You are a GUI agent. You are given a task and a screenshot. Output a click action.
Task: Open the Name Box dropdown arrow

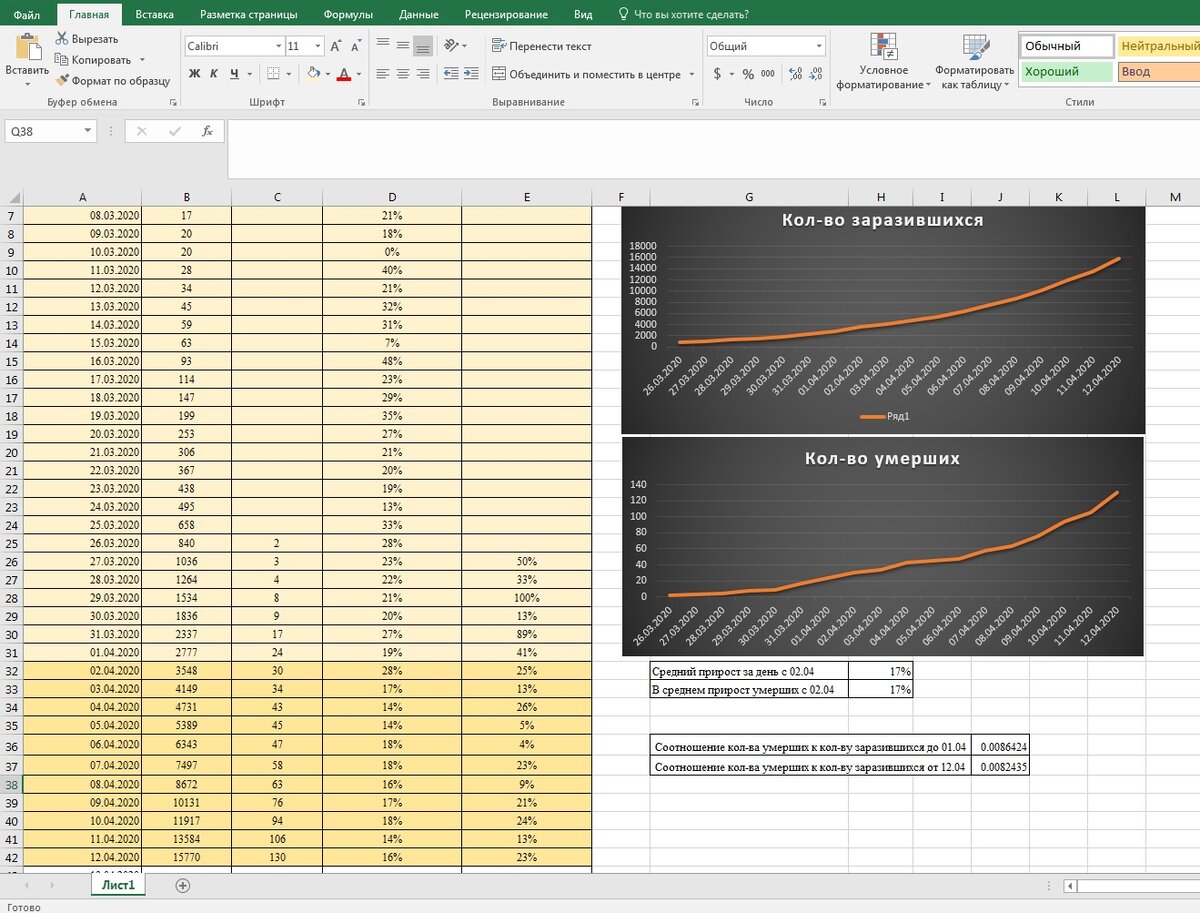coord(89,131)
